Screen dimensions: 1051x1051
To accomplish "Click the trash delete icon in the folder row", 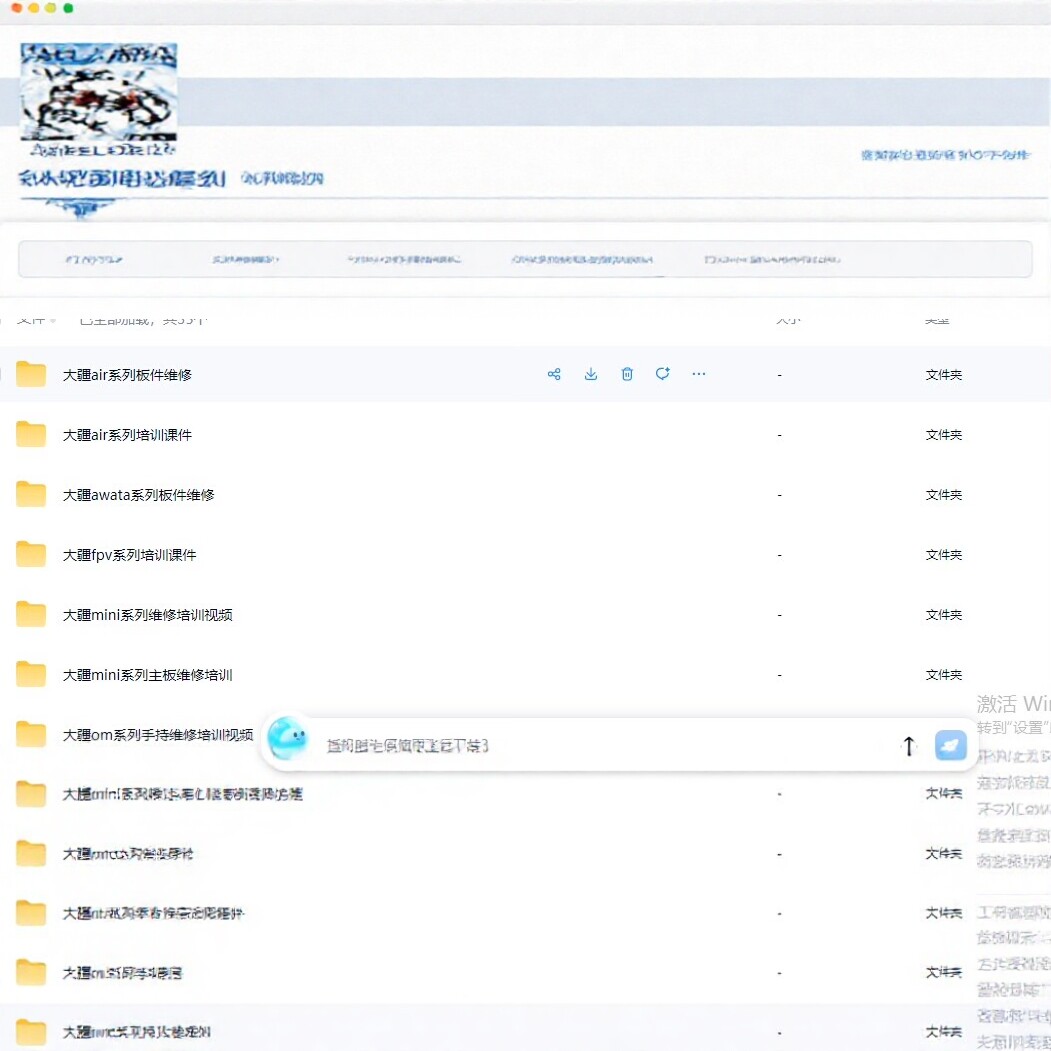I will tap(627, 373).
